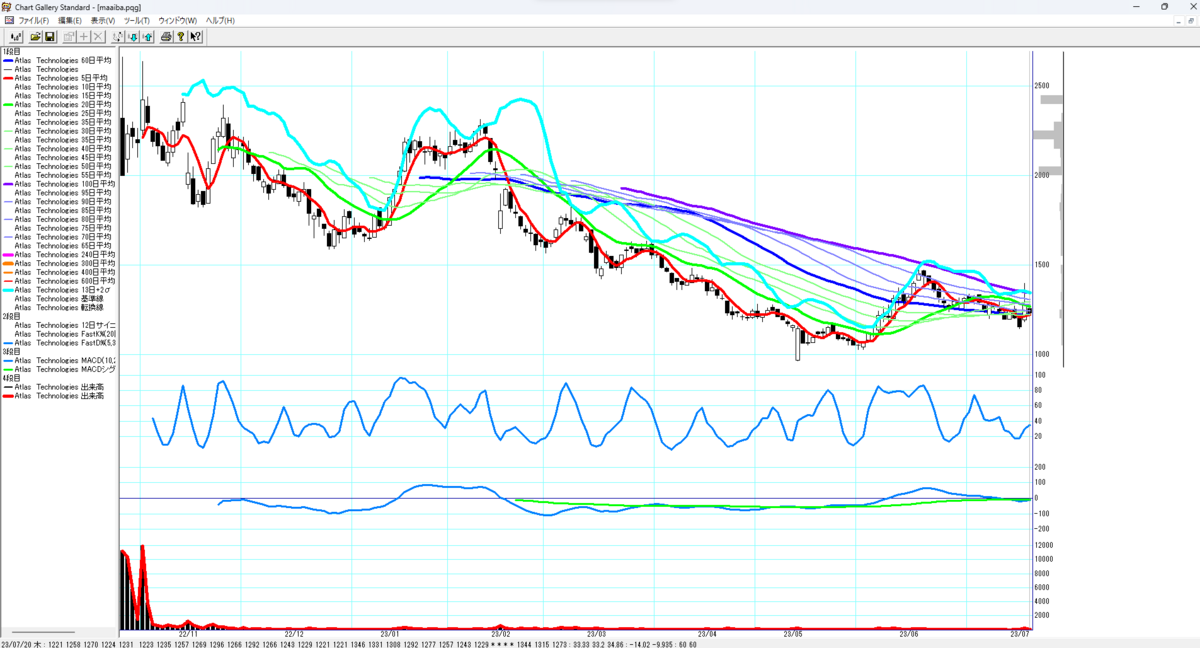Click the 22/11 date axis label
The image size is (1200, 648).
pyautogui.click(x=189, y=633)
